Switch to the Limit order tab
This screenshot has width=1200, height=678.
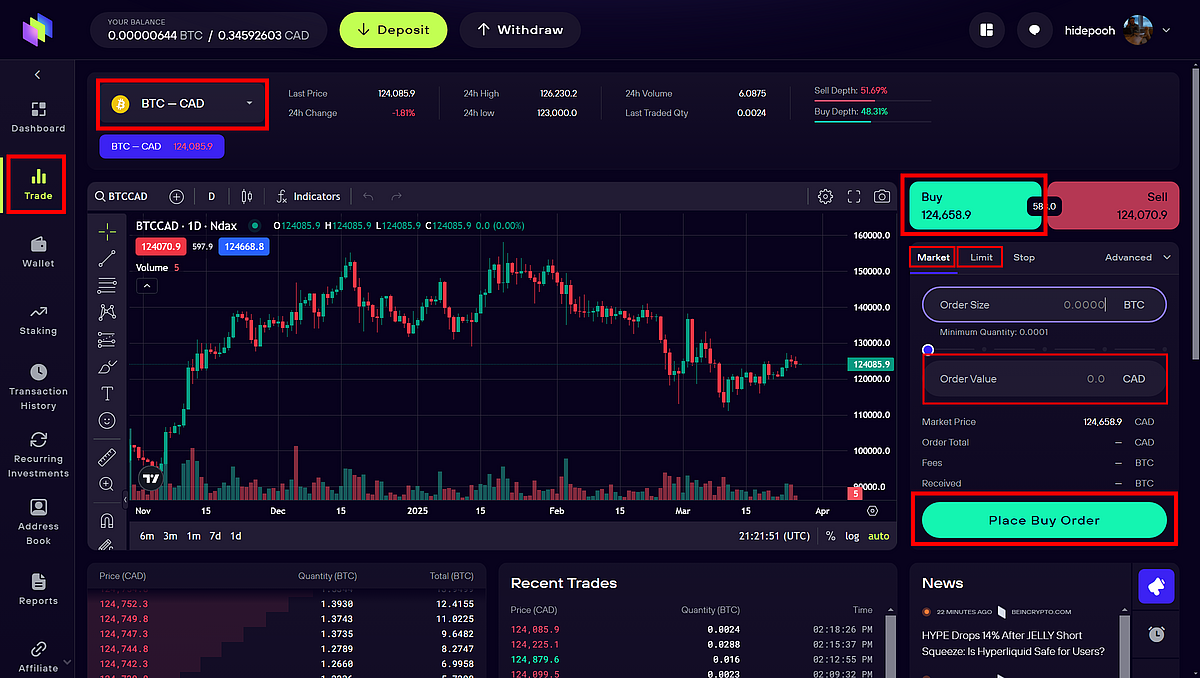981,257
